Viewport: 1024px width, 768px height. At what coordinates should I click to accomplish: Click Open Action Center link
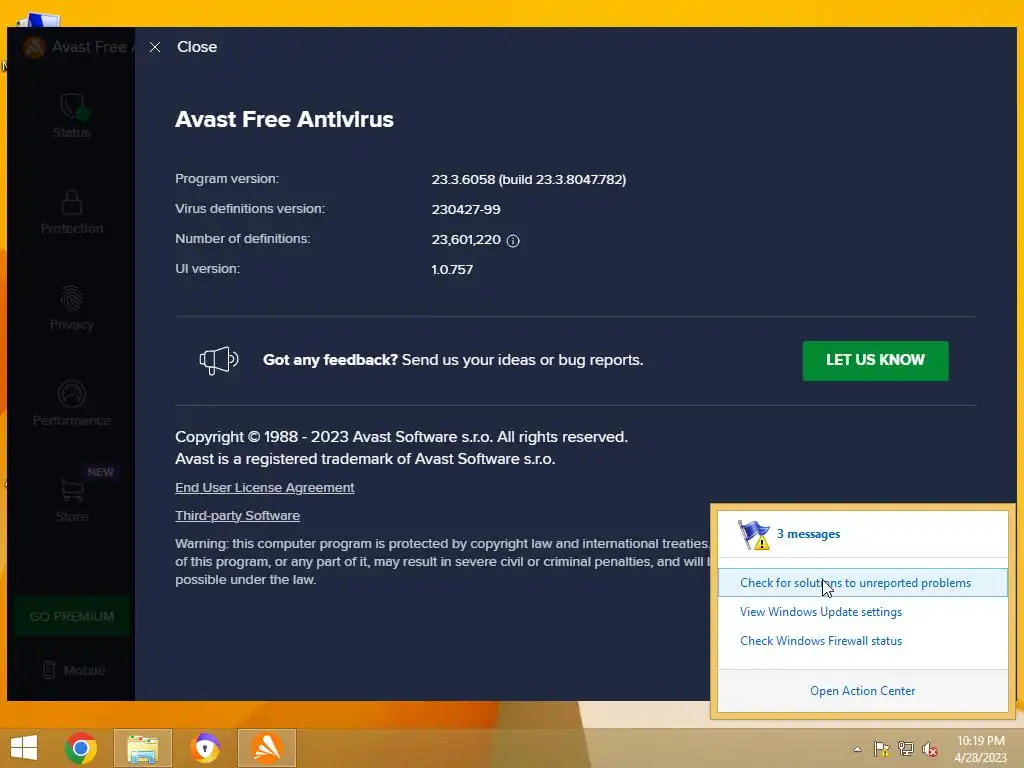tap(862, 691)
